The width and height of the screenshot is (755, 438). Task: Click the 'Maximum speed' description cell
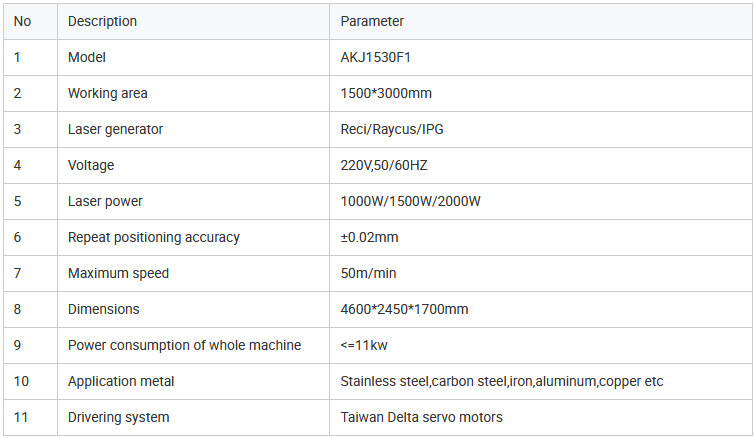[x=118, y=273]
